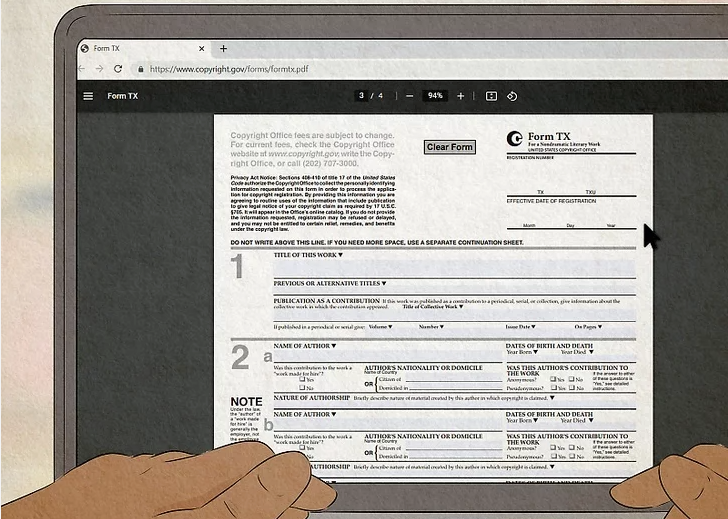Click the Year Died field for author b
The image size is (728, 519).
(x=598, y=427)
